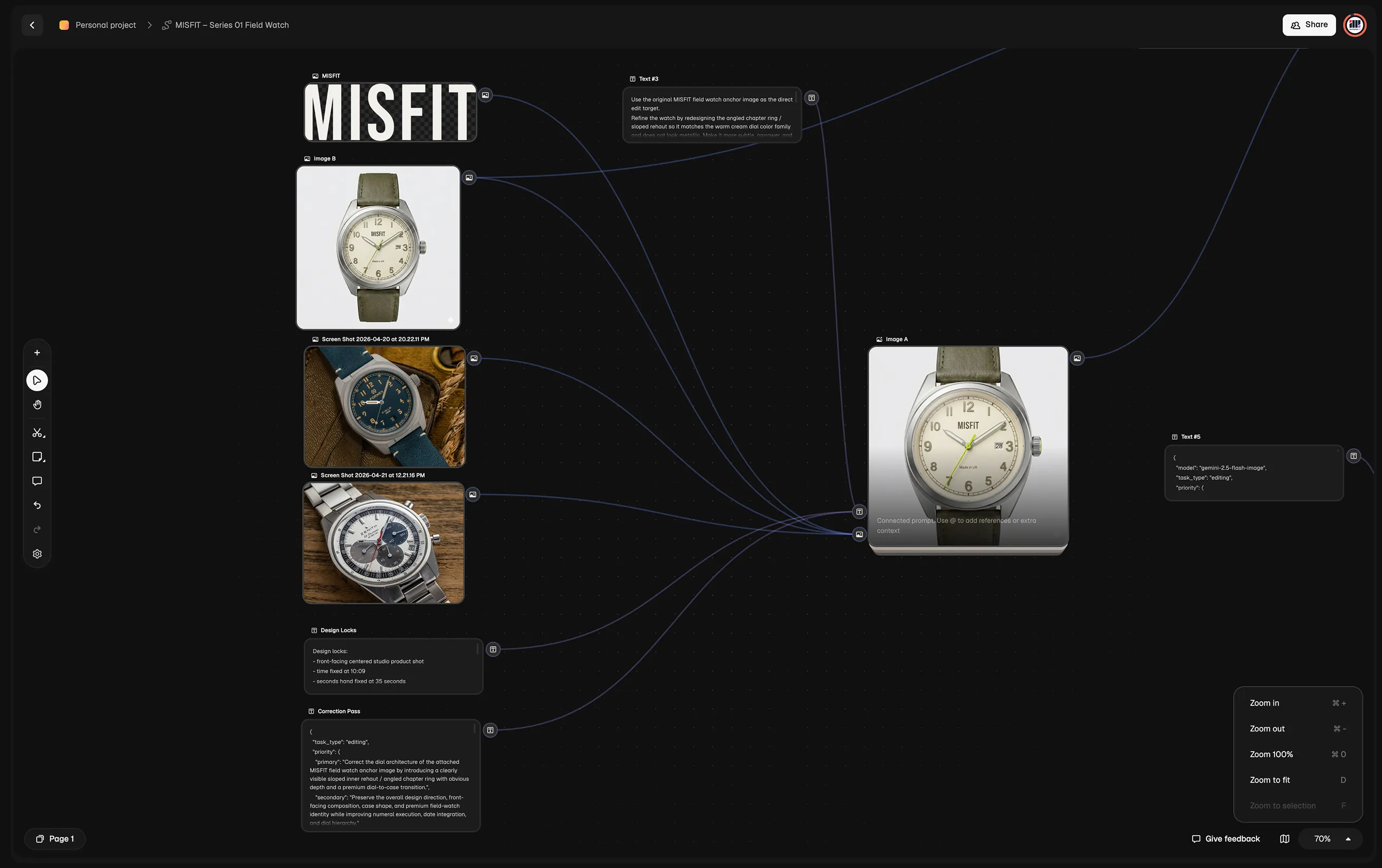Click the redo arrow
The height and width of the screenshot is (868, 1382).
(37, 529)
